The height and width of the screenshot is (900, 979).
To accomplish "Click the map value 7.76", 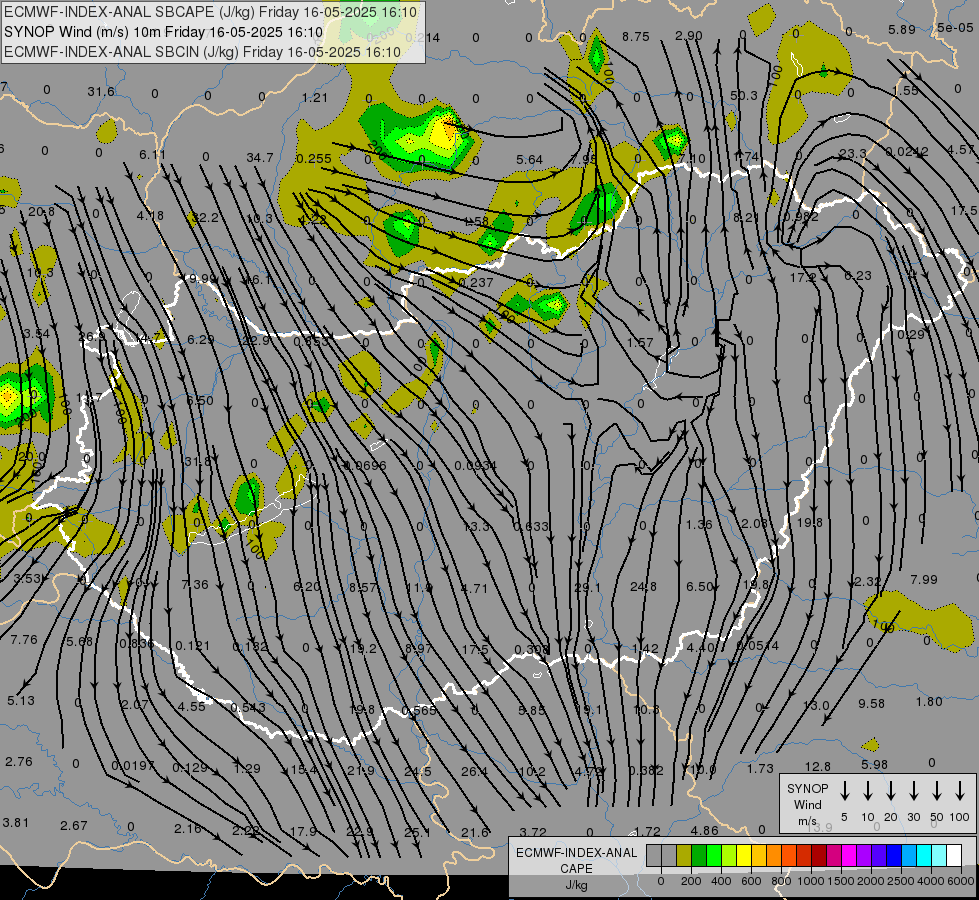I will pos(24,640).
